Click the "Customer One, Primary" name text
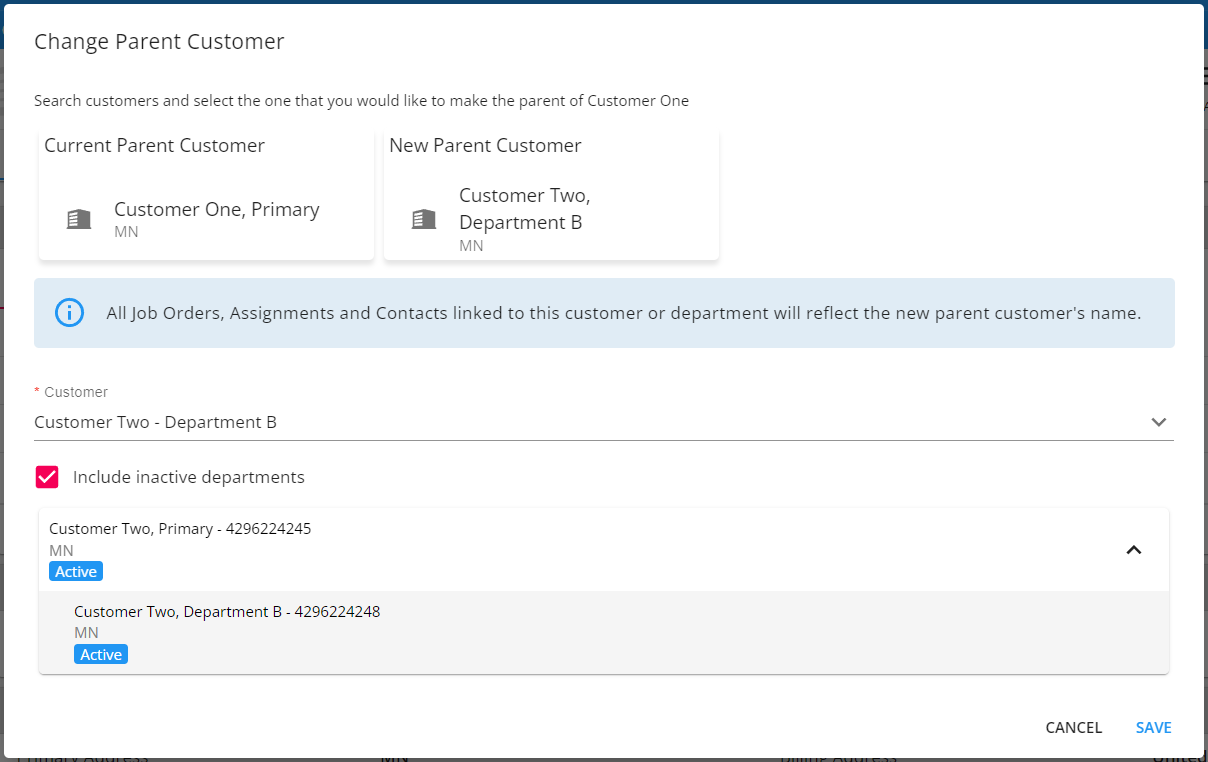 coord(217,210)
